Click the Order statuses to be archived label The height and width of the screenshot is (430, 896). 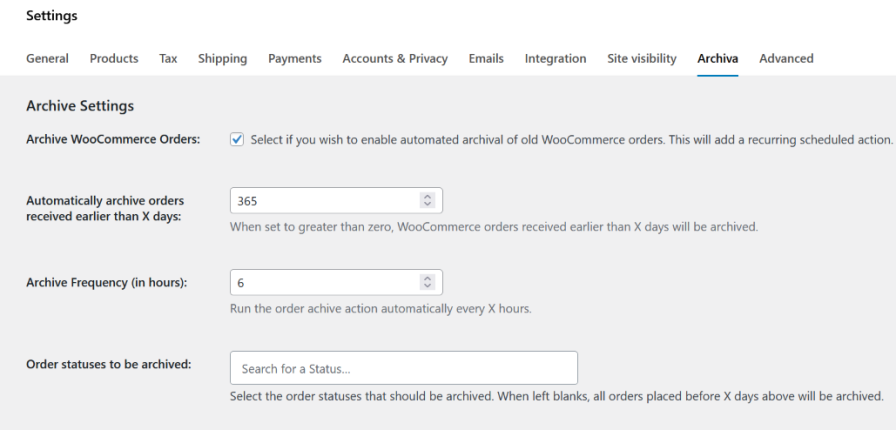tap(108, 363)
